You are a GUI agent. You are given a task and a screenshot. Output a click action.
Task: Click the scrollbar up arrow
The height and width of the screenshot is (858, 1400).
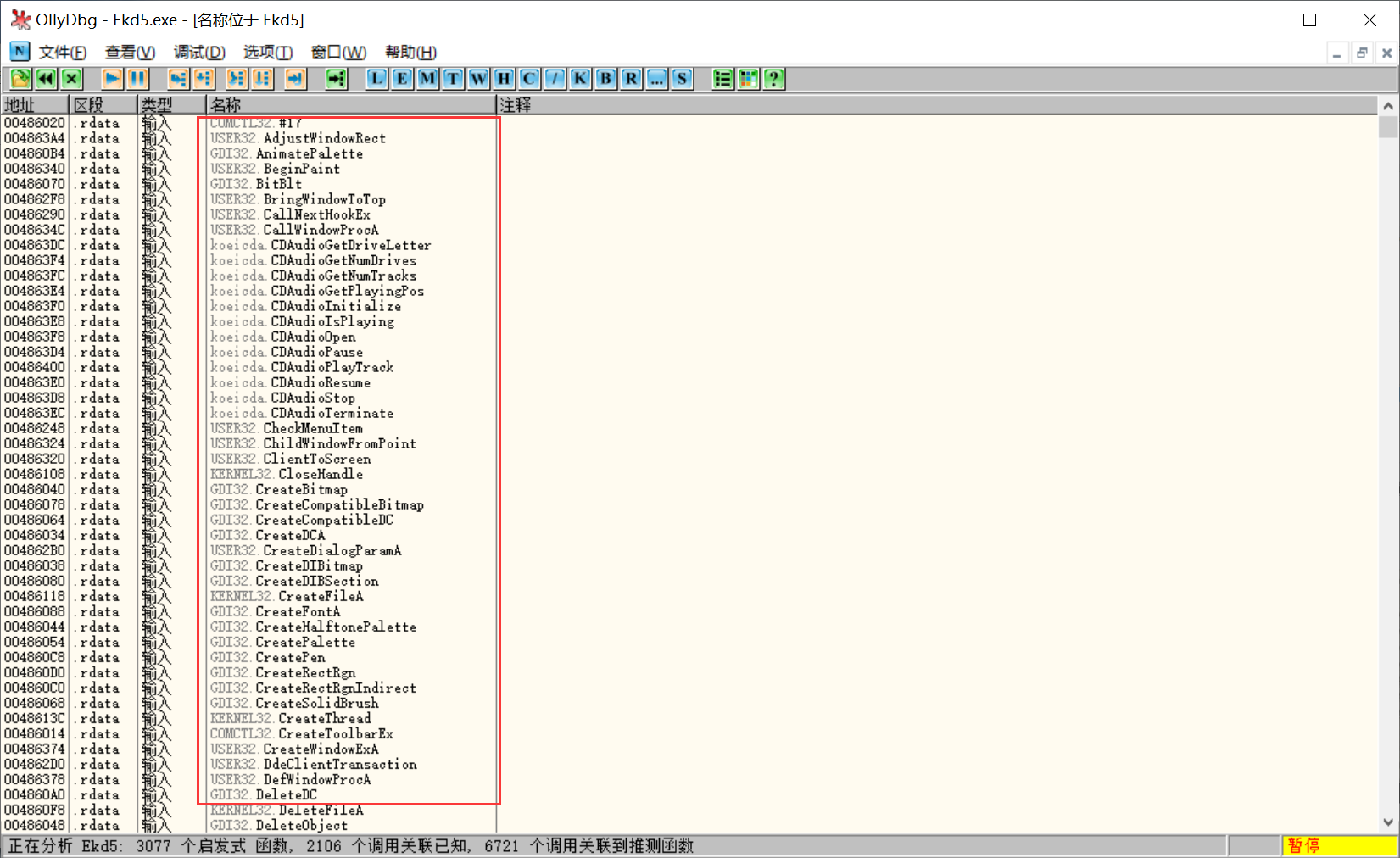(1388, 106)
